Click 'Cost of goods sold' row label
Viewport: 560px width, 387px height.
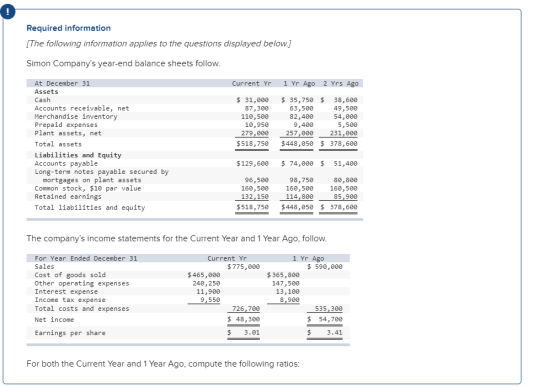pos(70,275)
